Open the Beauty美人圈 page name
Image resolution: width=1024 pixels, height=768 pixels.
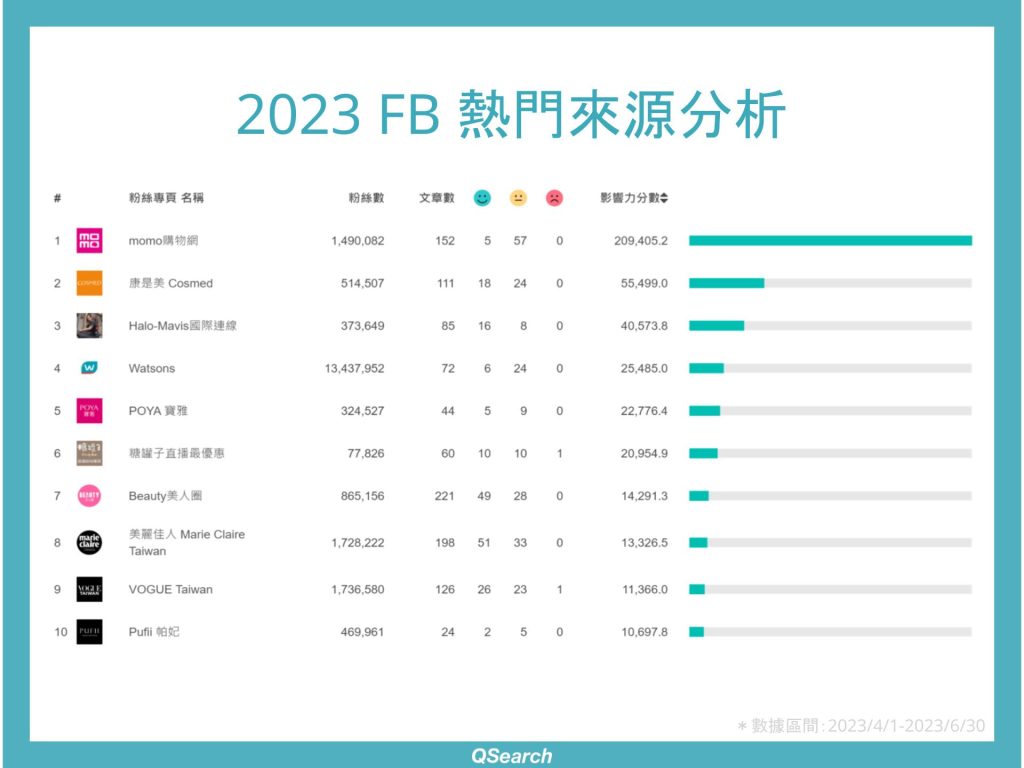(165, 496)
